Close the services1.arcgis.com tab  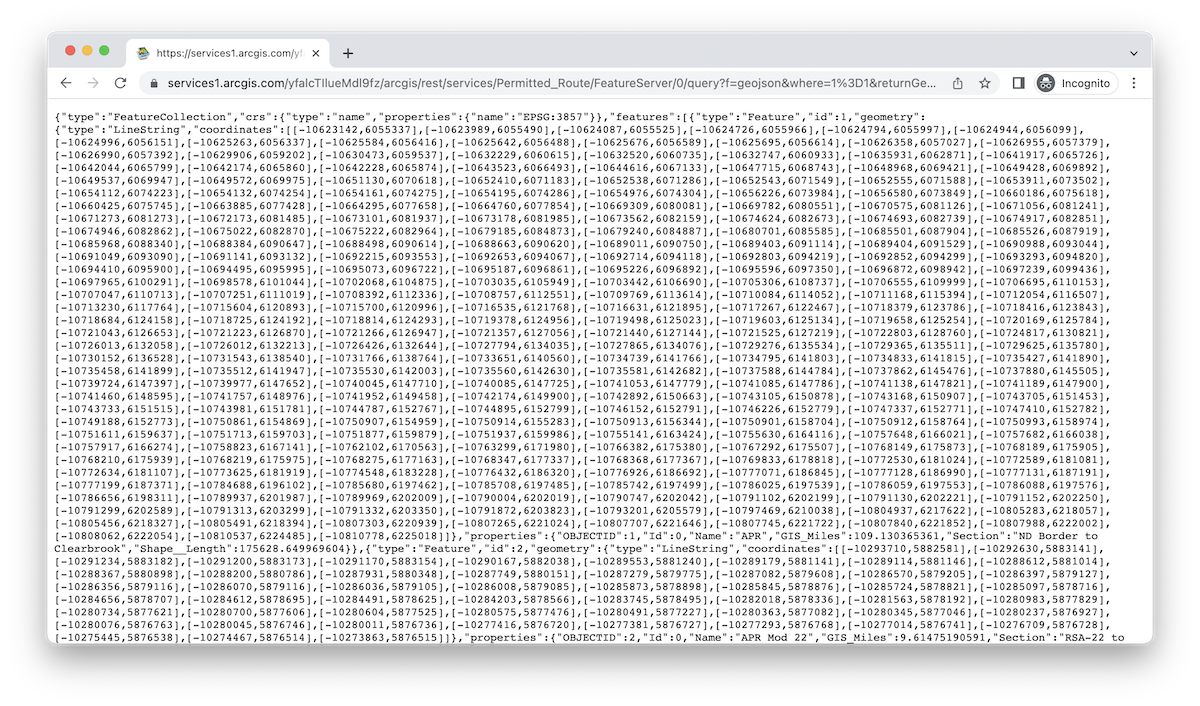(315, 53)
